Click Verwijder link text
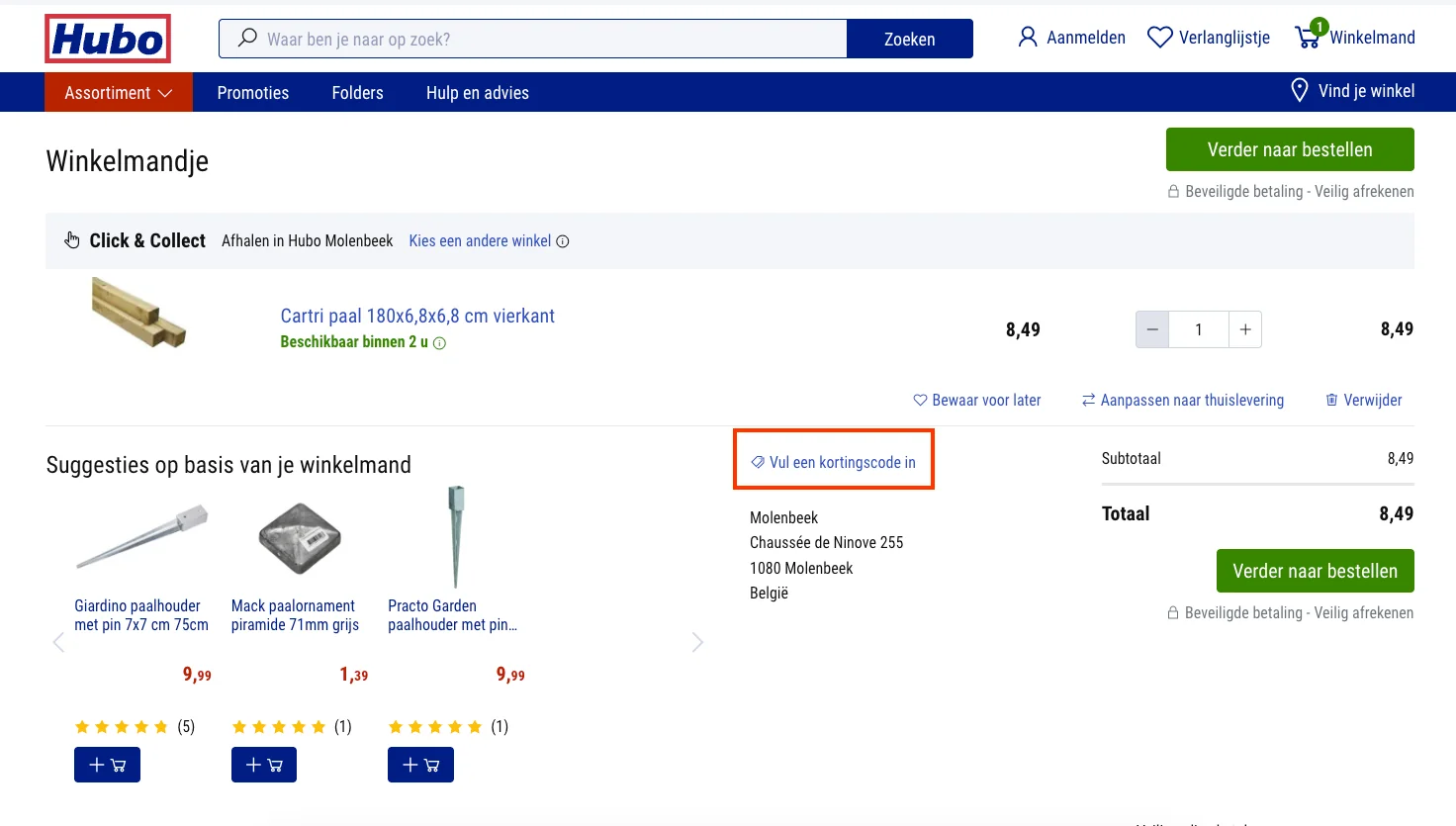 click(1373, 401)
